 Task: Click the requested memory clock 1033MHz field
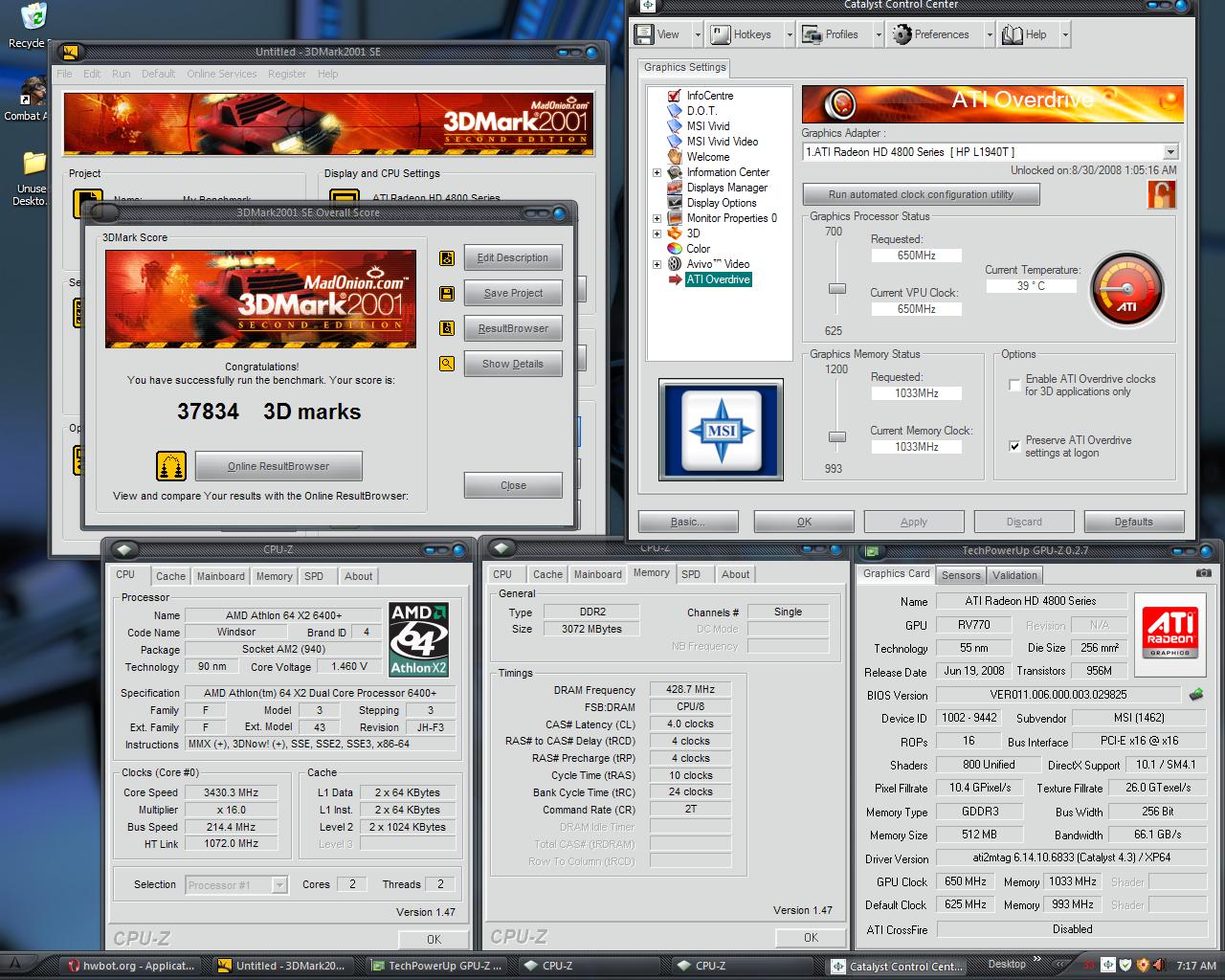(916, 393)
